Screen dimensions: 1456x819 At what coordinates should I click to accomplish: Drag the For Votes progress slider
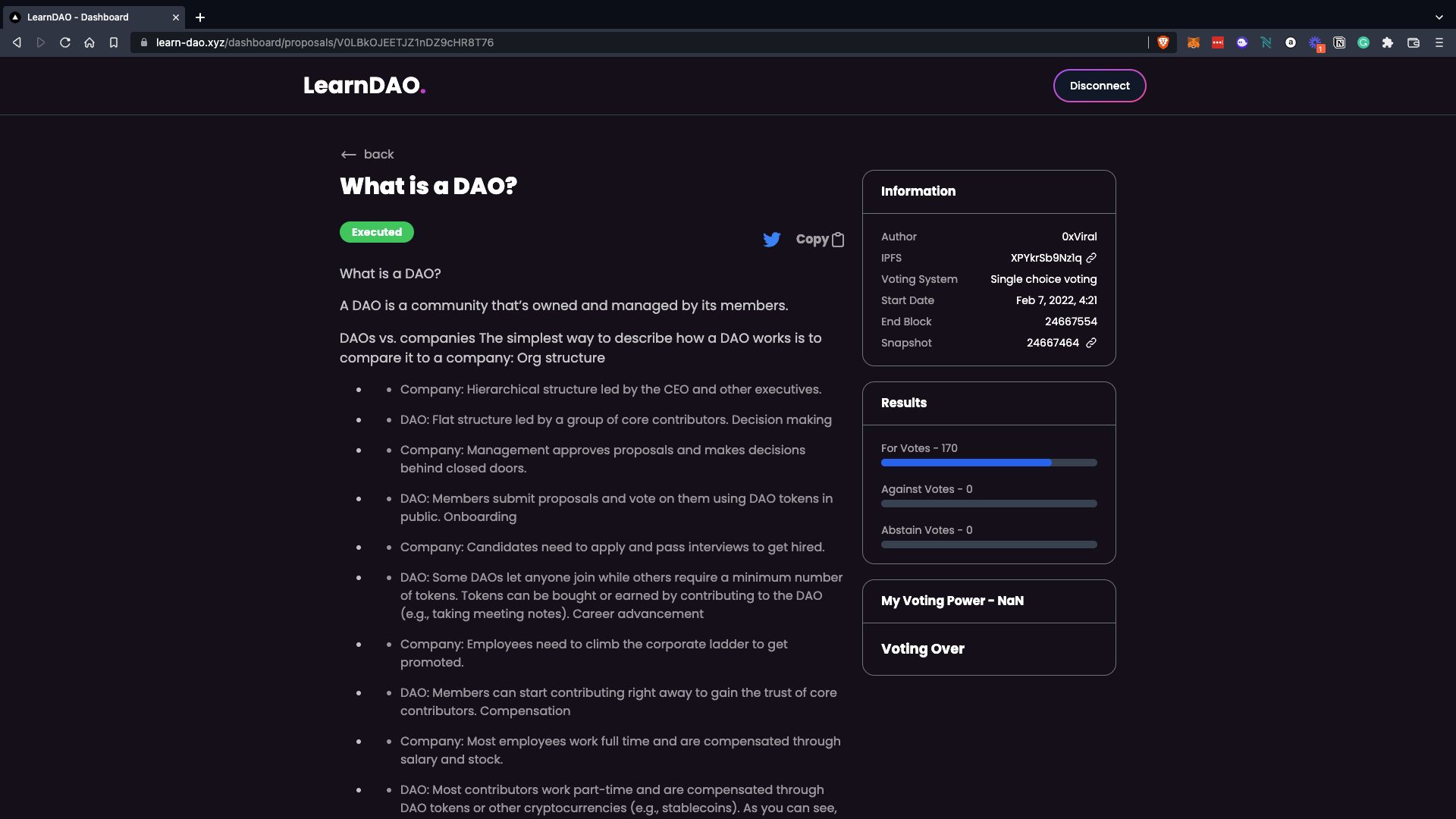pyautogui.click(x=1050, y=462)
